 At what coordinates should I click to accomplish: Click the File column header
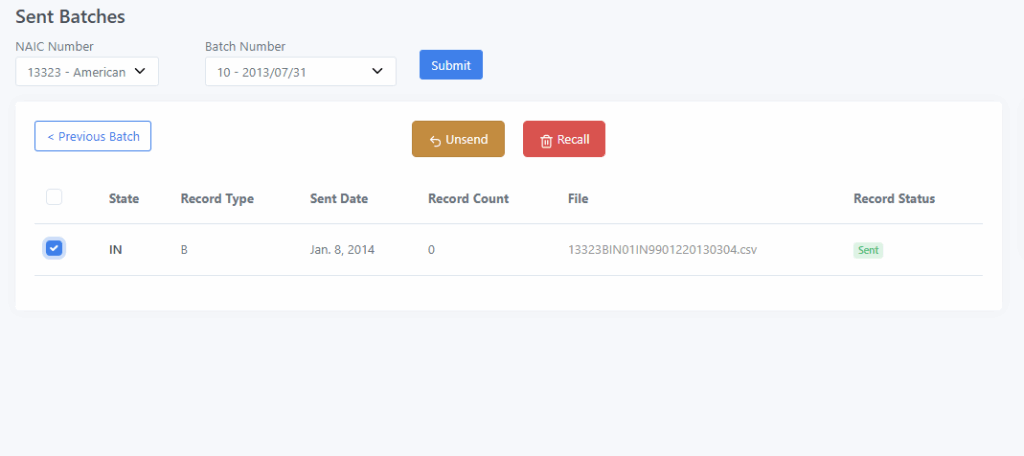pos(578,199)
